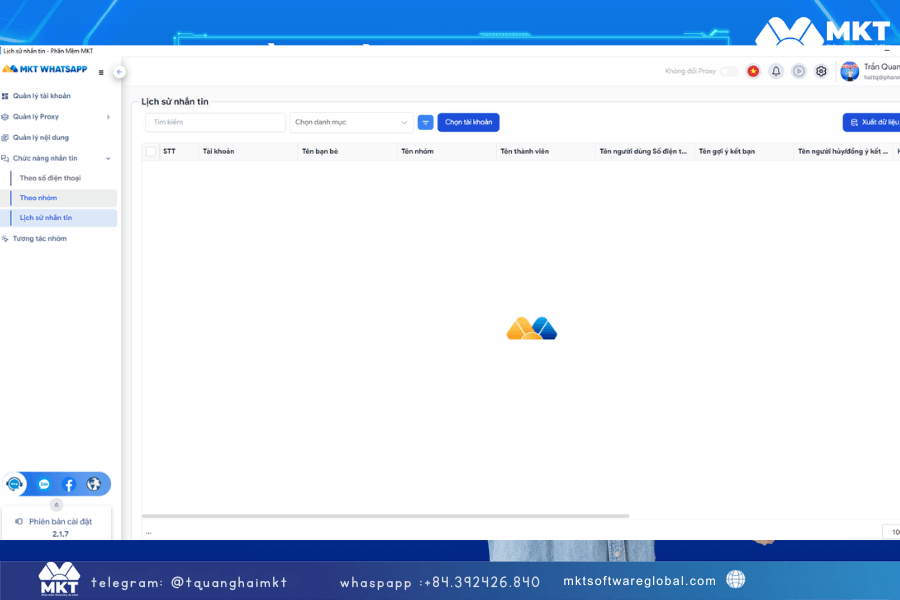
Task: Click the MKT WHATSAPP logo
Action: [45, 69]
